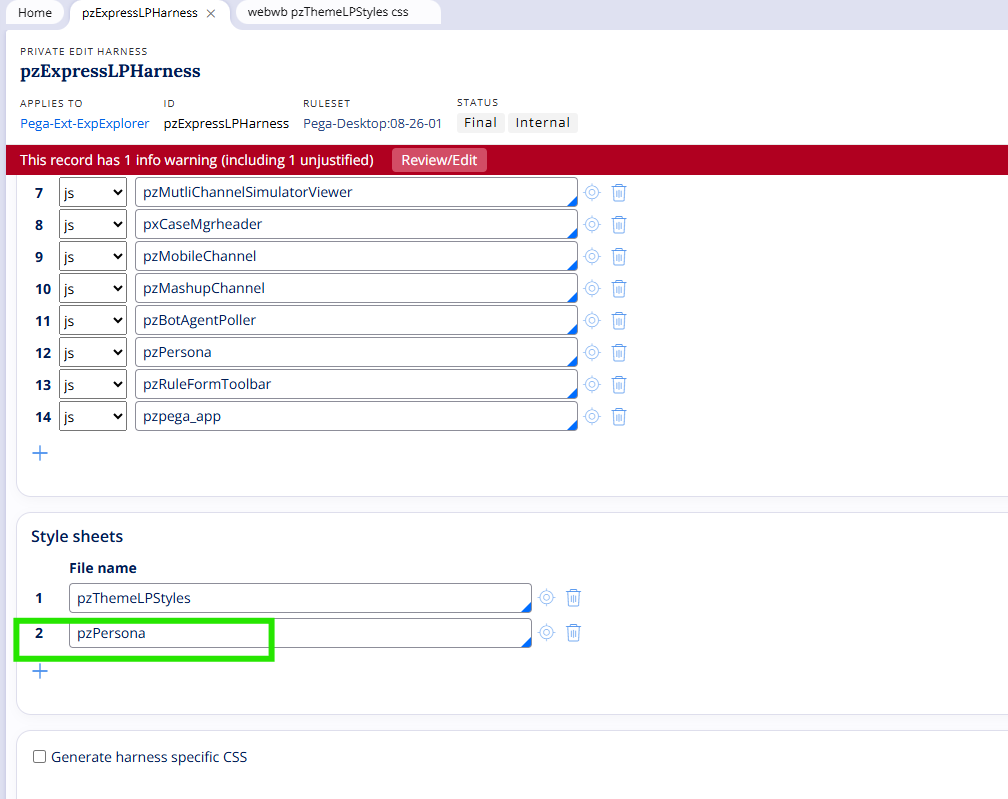Open rule target icon for pzBotAgentPoller
The image size is (1008, 799).
pos(592,320)
